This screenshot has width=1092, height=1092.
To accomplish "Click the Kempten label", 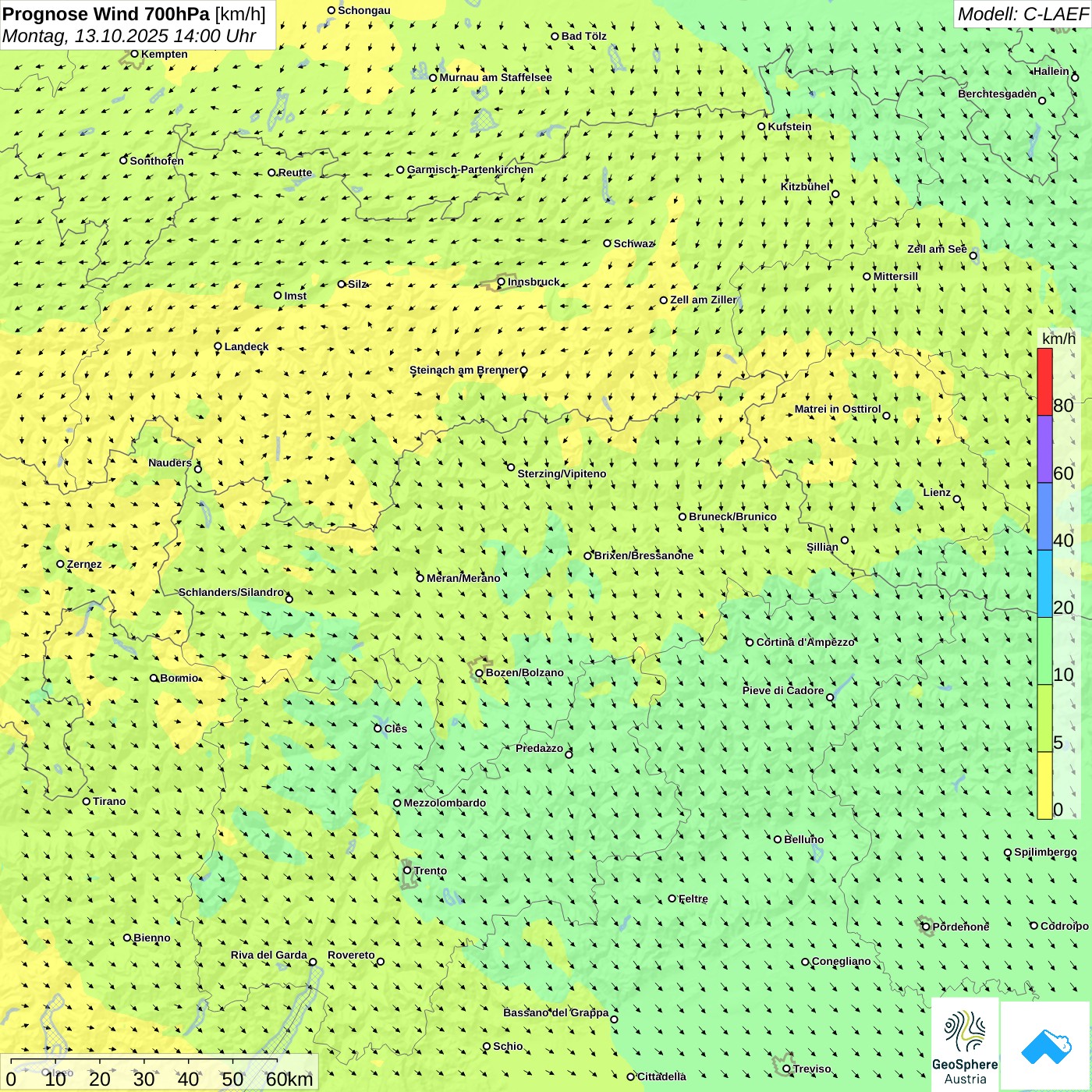I will (x=165, y=54).
